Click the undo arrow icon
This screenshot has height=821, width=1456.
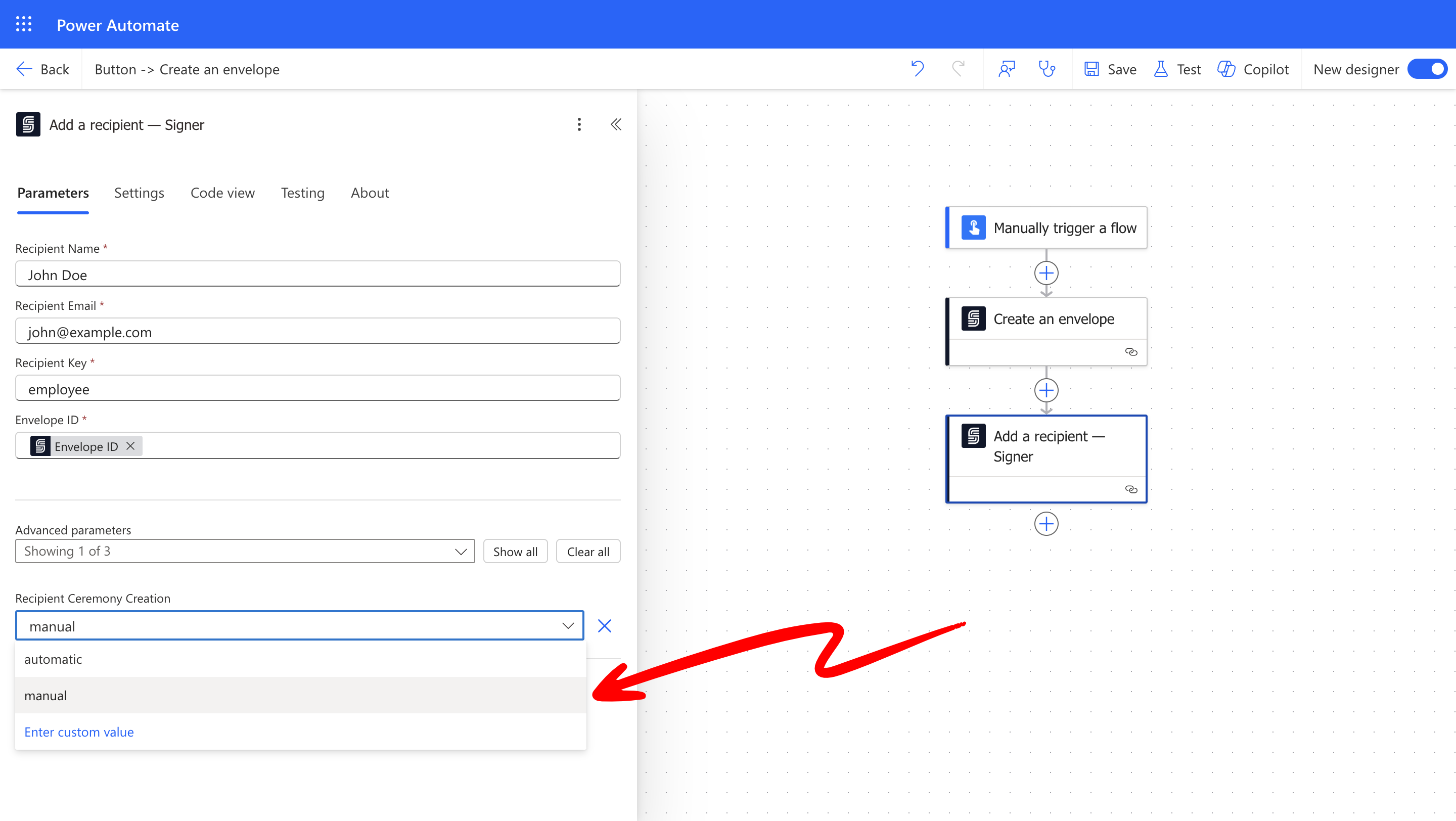(918, 69)
